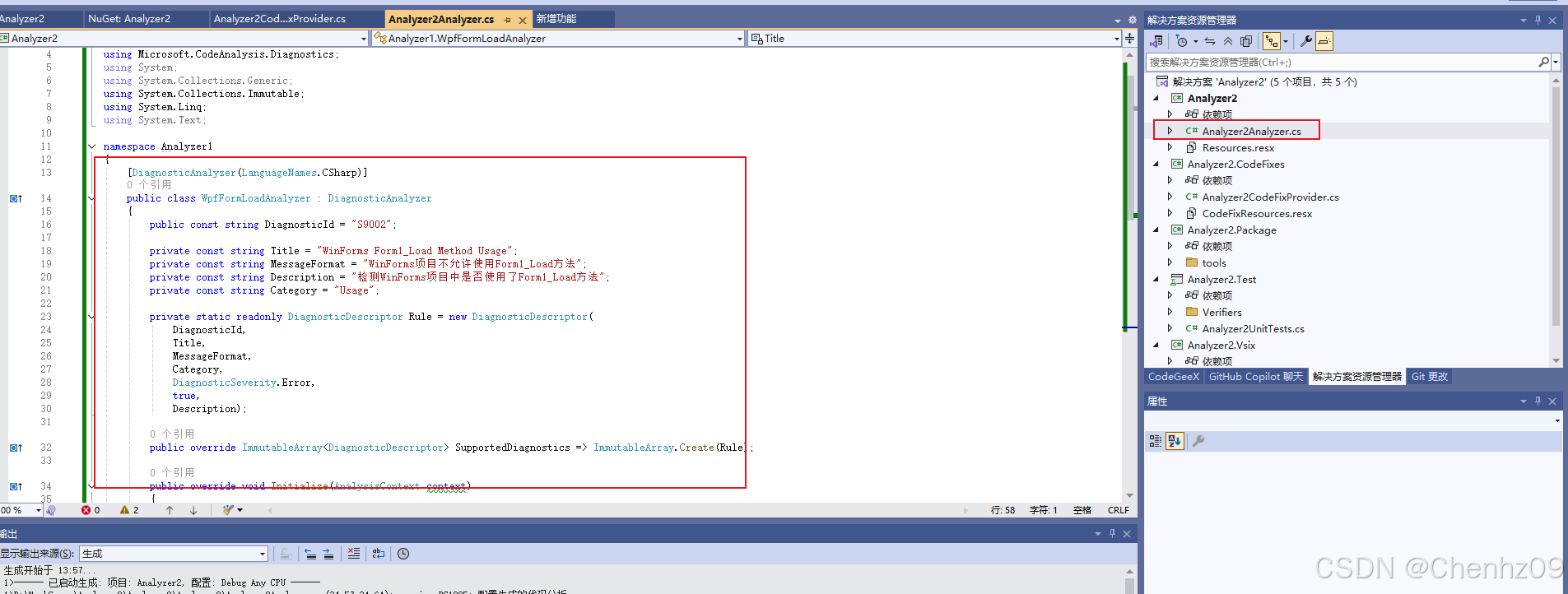
Task: Select the Analyzer2.Test project
Action: coord(1221,280)
